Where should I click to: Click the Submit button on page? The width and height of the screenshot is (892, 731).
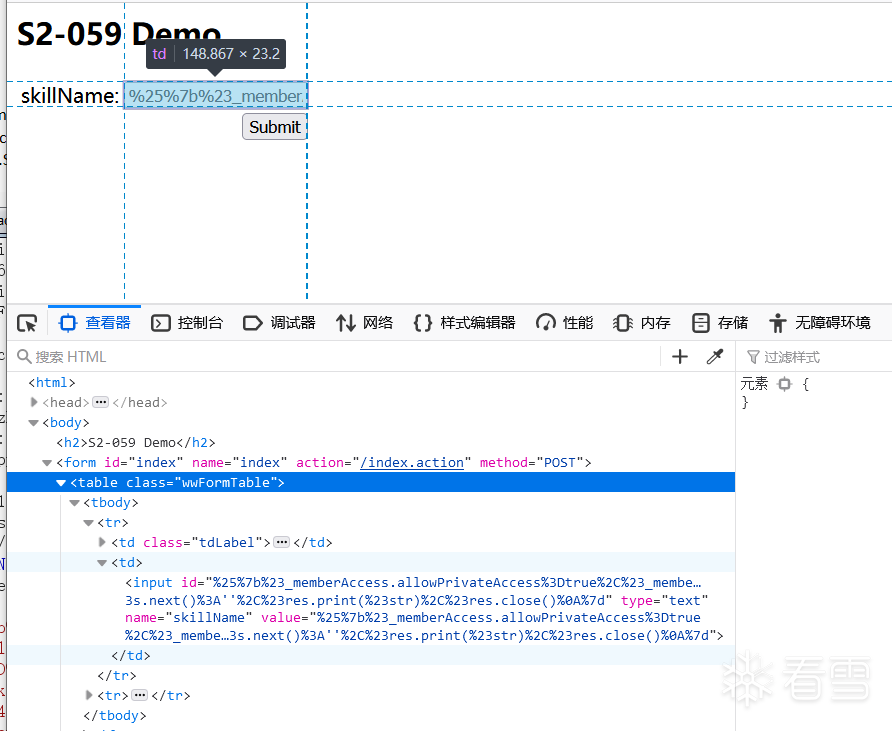pos(274,127)
